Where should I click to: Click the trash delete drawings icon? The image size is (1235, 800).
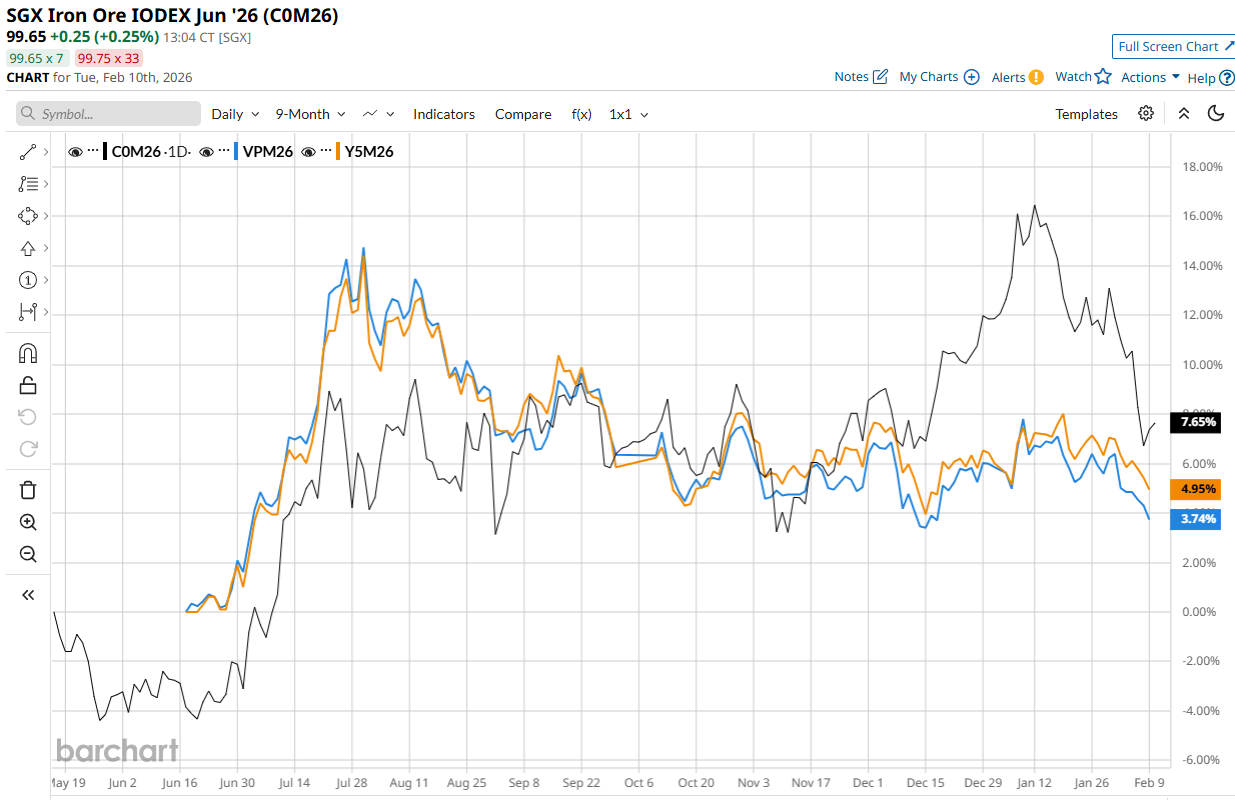tap(28, 489)
